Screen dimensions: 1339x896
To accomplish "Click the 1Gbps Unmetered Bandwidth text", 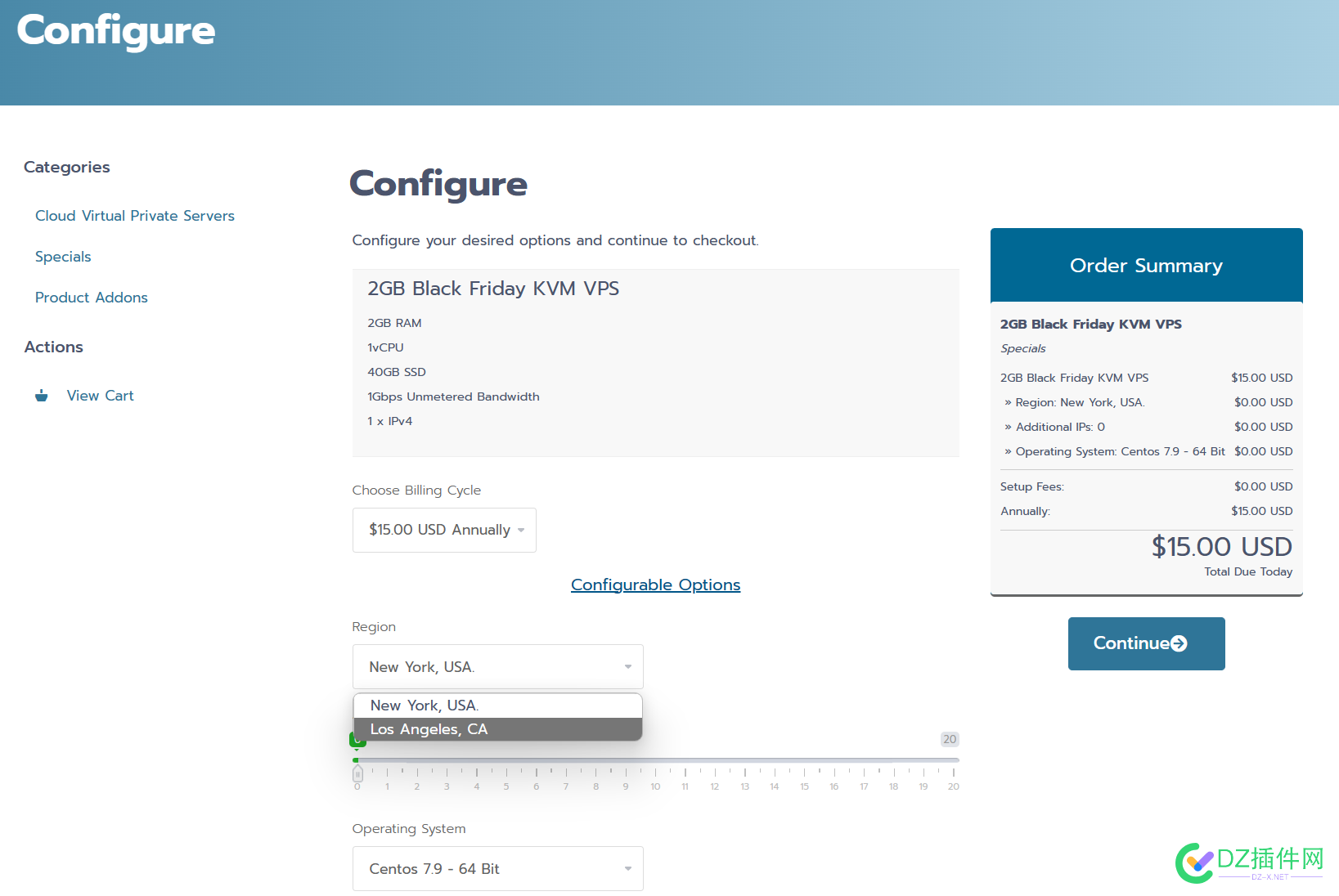I will pos(453,396).
